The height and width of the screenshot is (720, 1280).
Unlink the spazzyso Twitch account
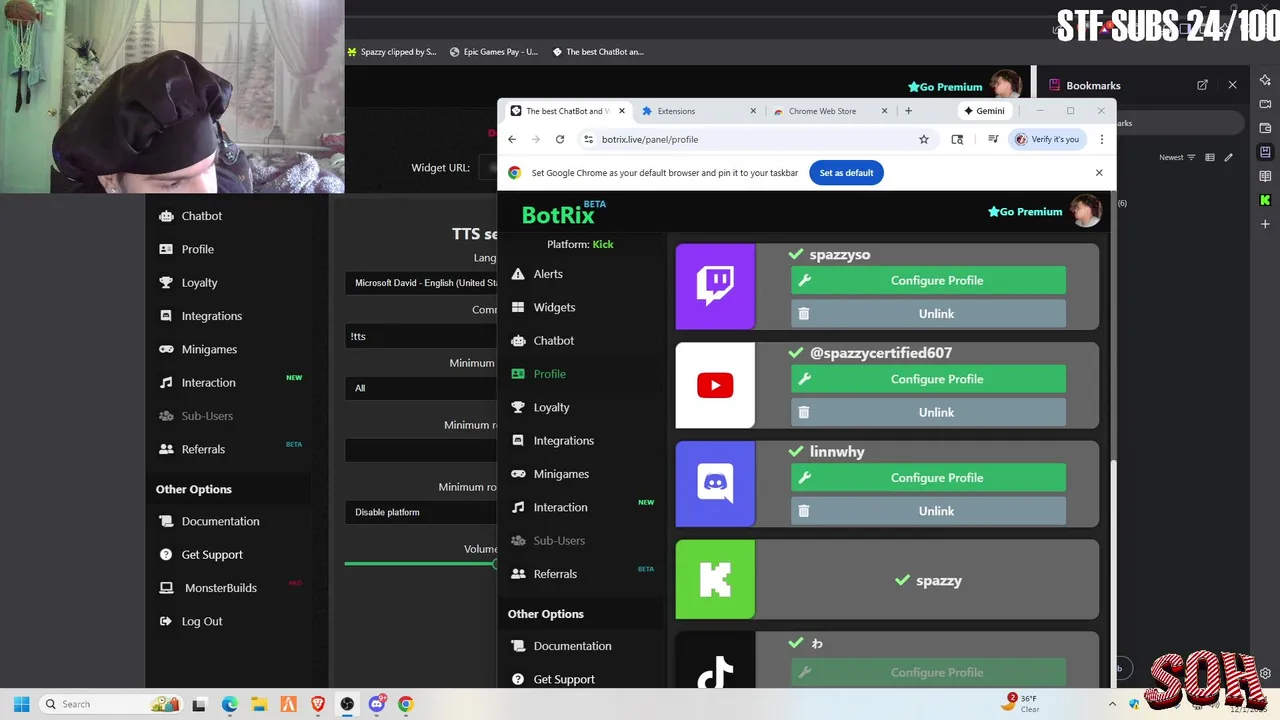[928, 313]
